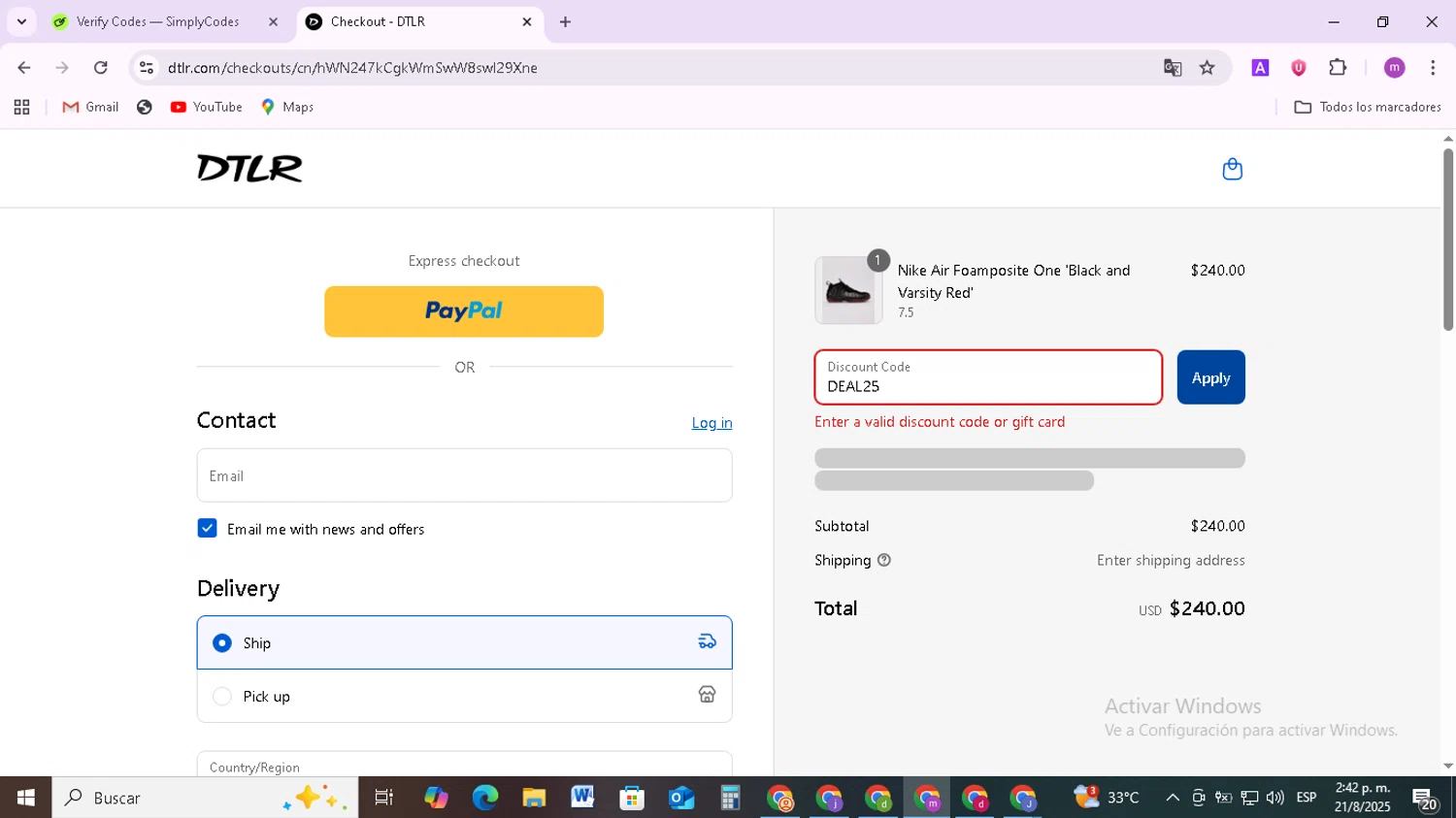This screenshot has width=1456, height=818.
Task: Switch to the Checkout - DTLR tab
Action: tap(378, 21)
